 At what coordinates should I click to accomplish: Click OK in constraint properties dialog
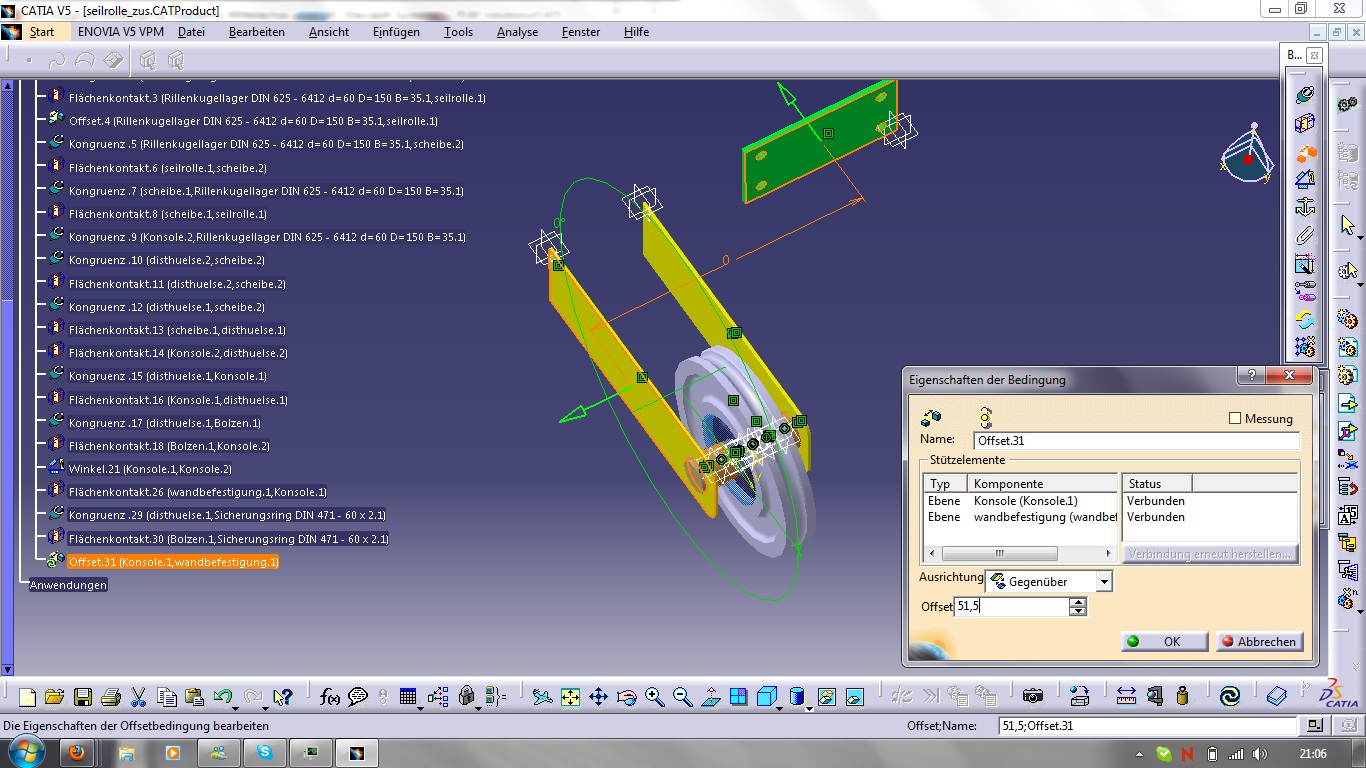click(x=1163, y=642)
